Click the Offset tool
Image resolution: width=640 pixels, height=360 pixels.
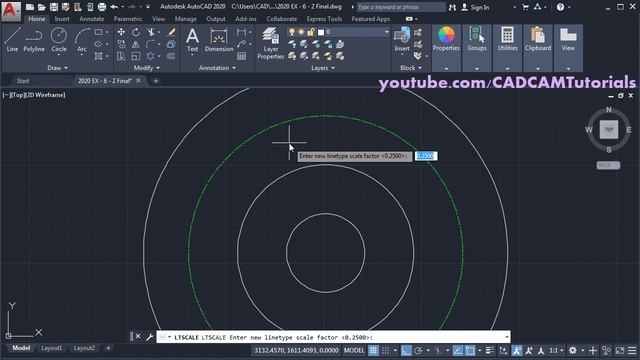(x=171, y=56)
